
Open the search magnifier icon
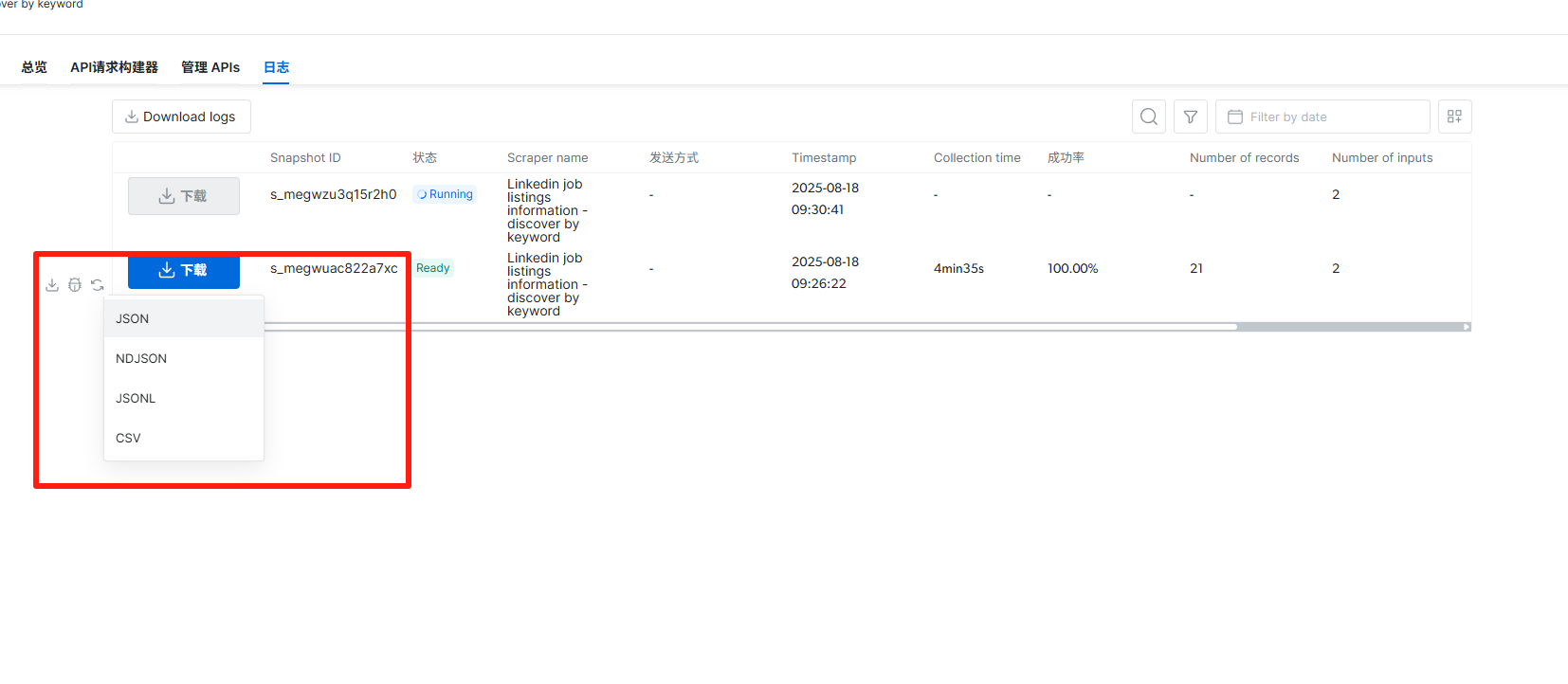click(1149, 117)
